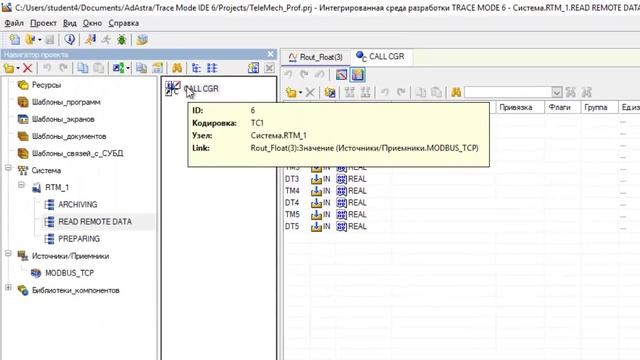The image size is (640, 360).
Task: Click red X delete icon in navigator toolbar
Action: pyautogui.click(x=27, y=68)
